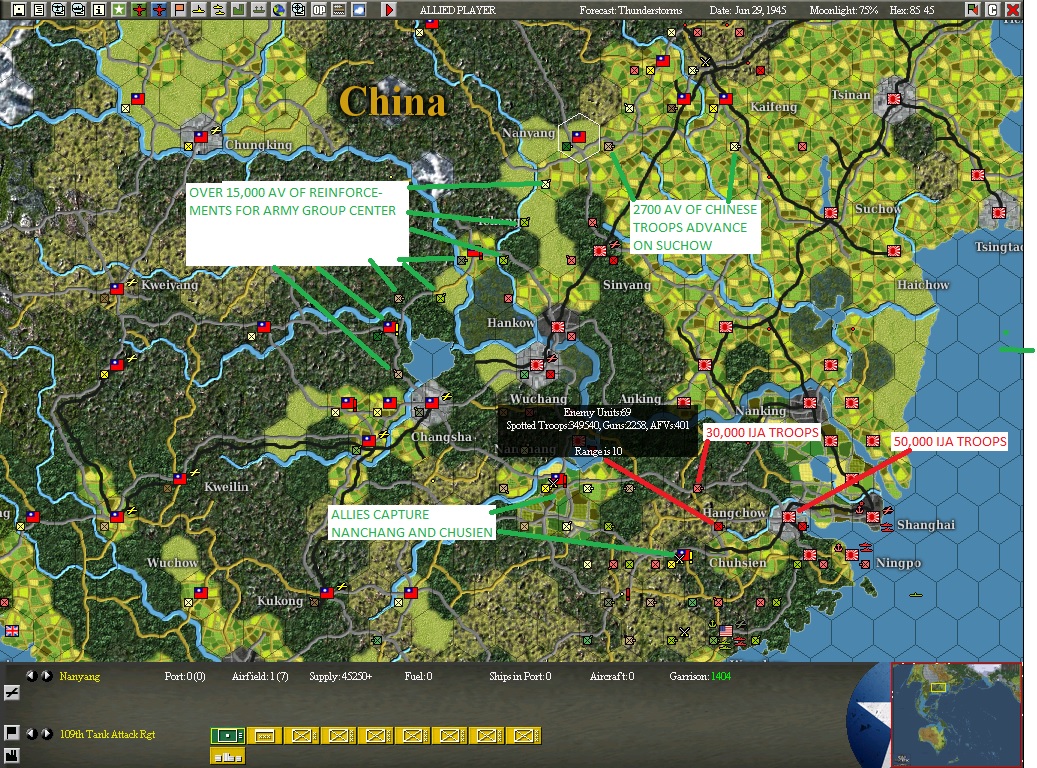Click the weather cloud toolbar icon
The image size is (1037, 768).
[358, 9]
